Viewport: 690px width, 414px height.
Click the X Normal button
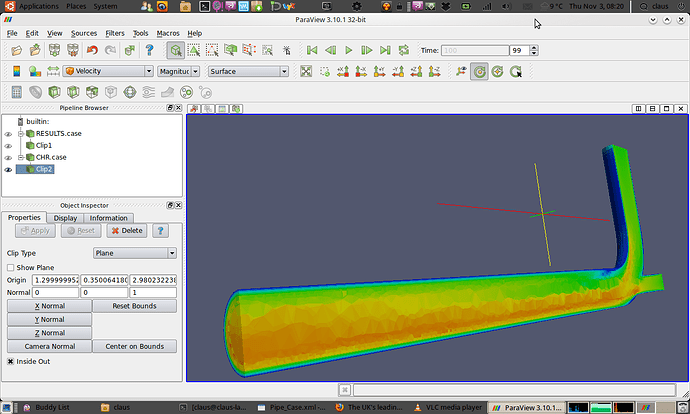click(50, 306)
